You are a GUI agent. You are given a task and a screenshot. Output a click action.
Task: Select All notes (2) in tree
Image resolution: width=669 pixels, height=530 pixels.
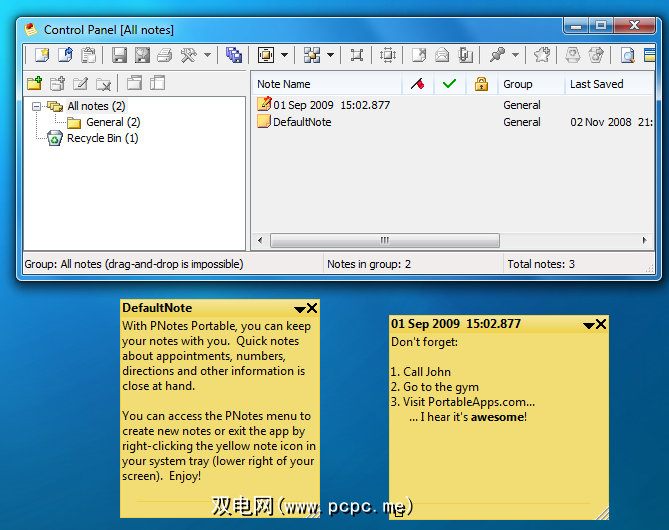click(96, 106)
